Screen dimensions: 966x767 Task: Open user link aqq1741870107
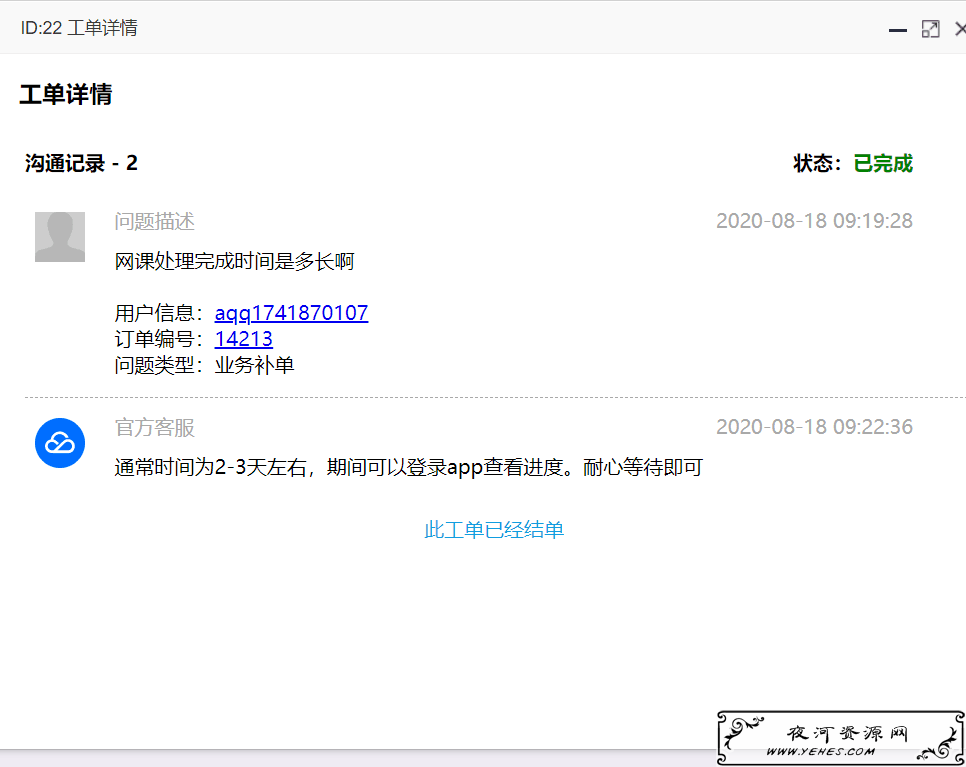[x=291, y=313]
